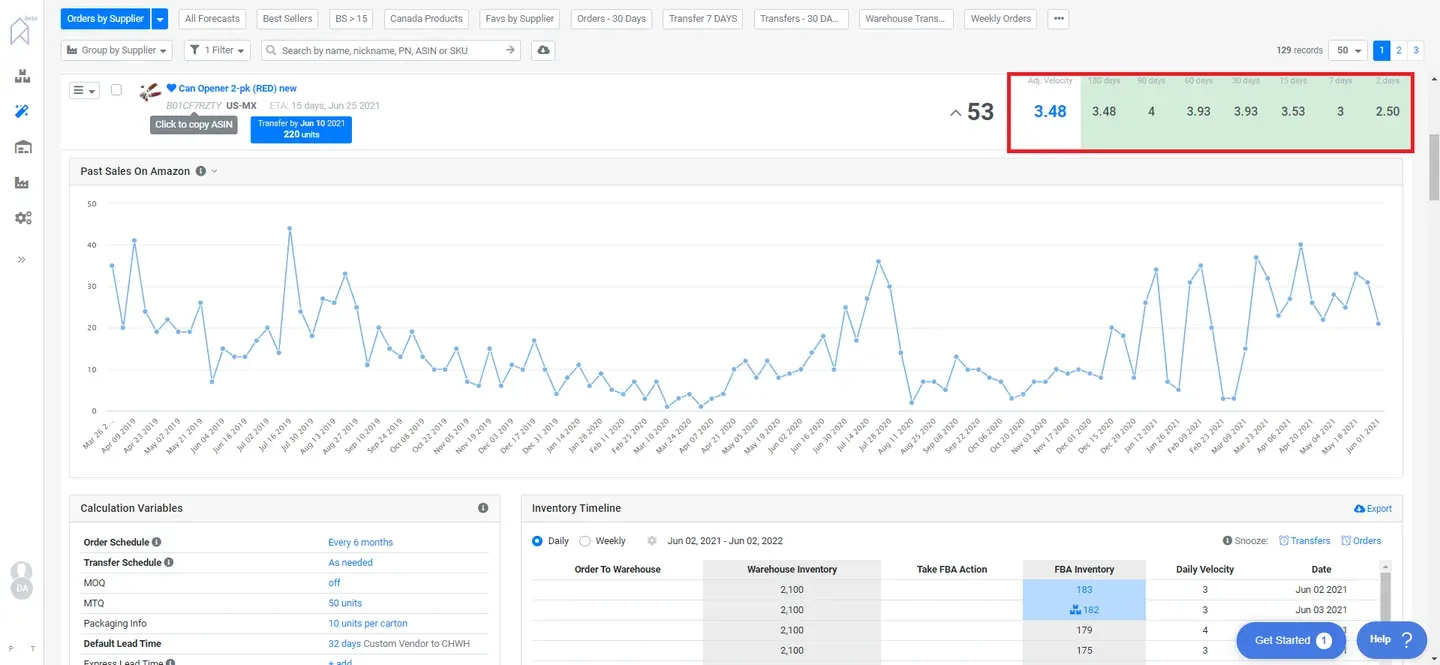Edit Packaging Info 10 units per carton

(367, 623)
